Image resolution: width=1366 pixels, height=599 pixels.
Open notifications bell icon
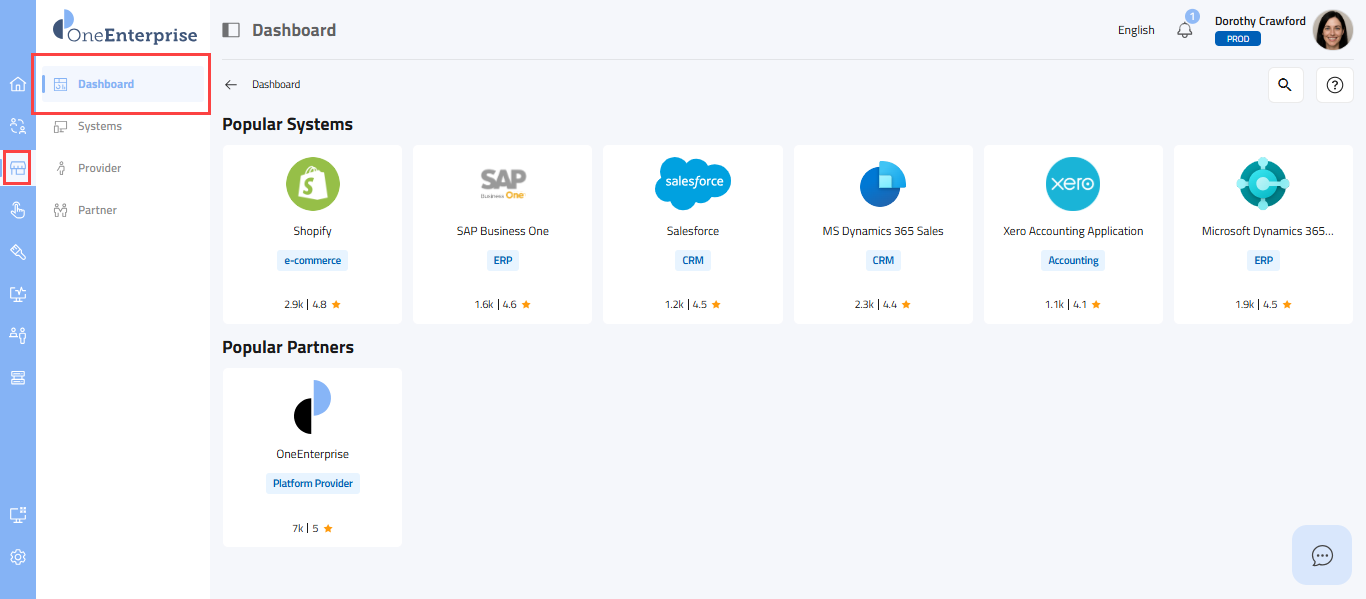tap(1185, 30)
